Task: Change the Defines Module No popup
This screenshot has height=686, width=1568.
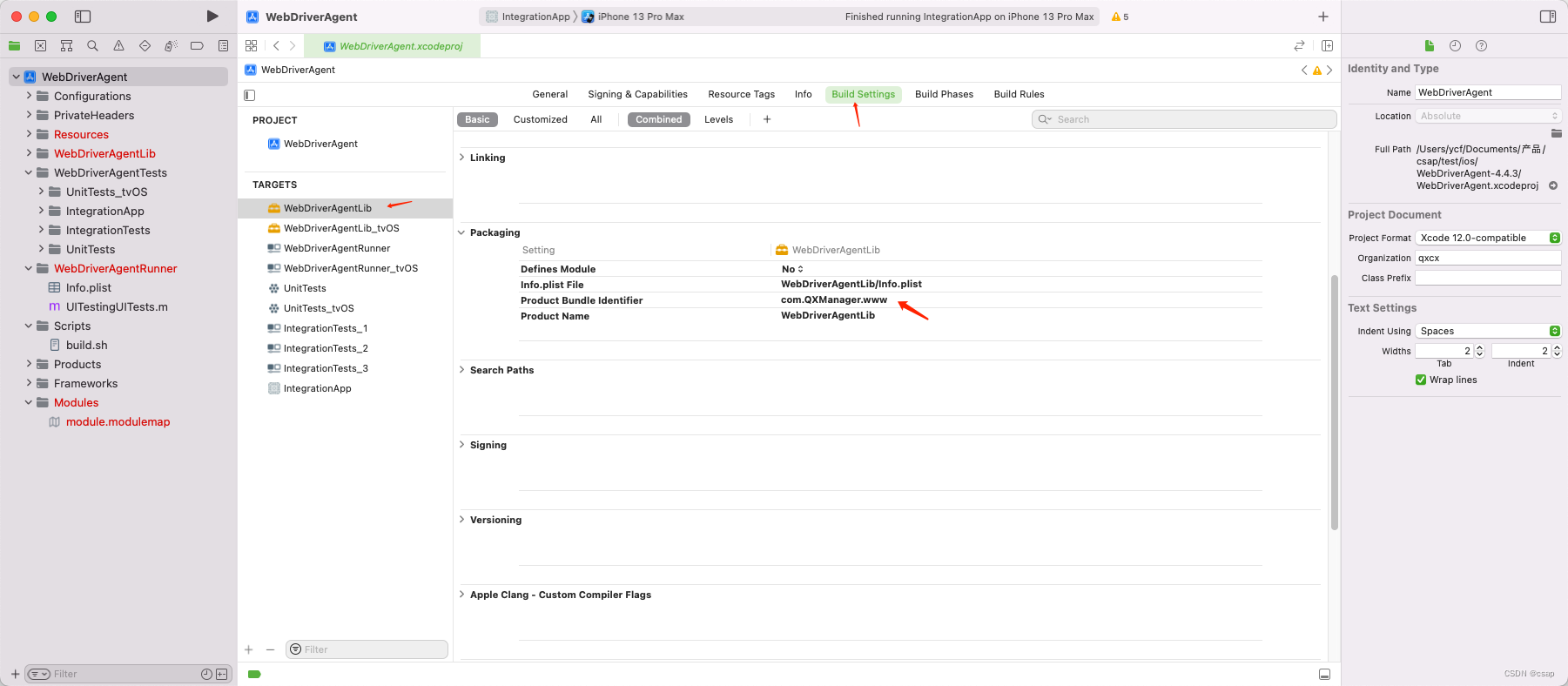Action: (792, 269)
